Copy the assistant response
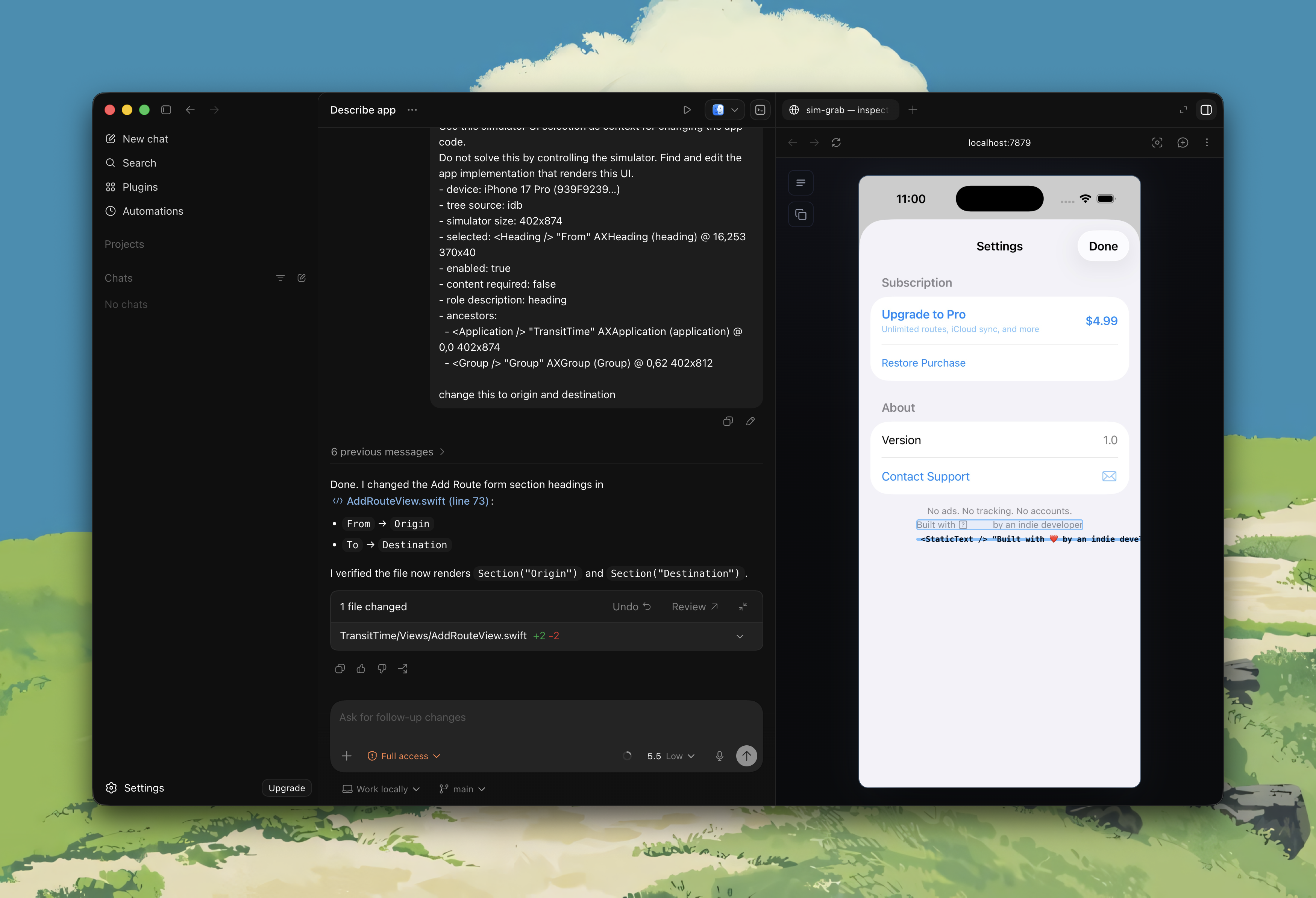 340,669
